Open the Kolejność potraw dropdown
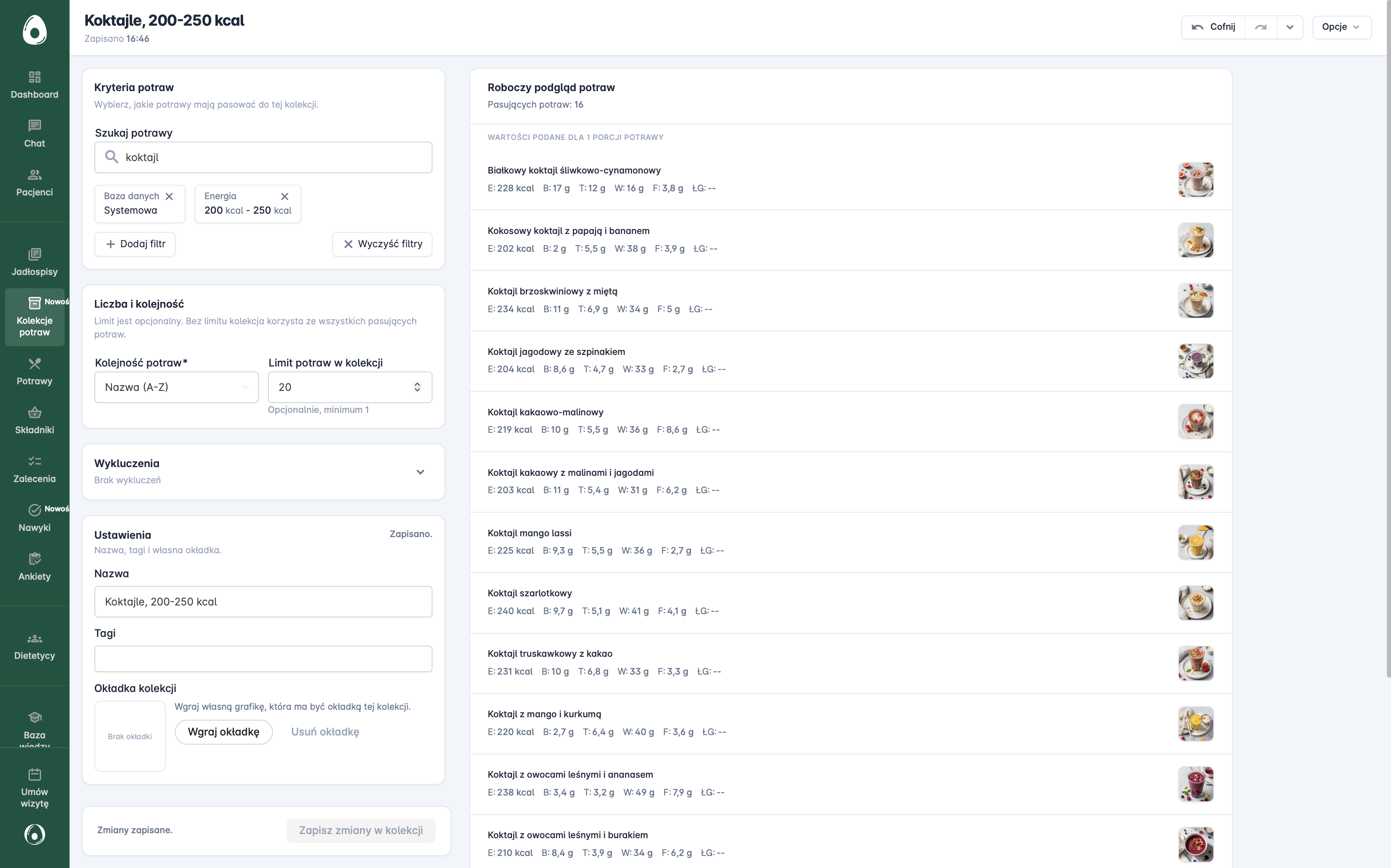The width and height of the screenshot is (1391, 868). click(x=176, y=387)
